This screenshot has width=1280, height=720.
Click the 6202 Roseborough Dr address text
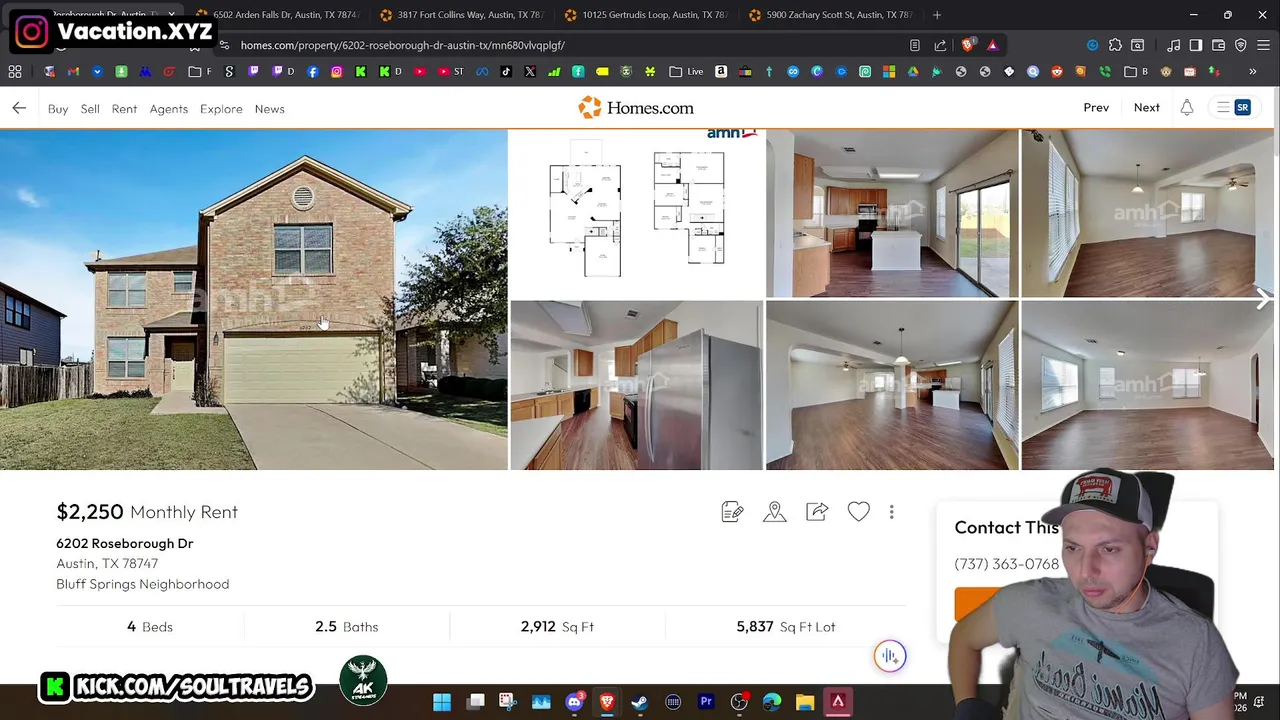click(x=125, y=543)
